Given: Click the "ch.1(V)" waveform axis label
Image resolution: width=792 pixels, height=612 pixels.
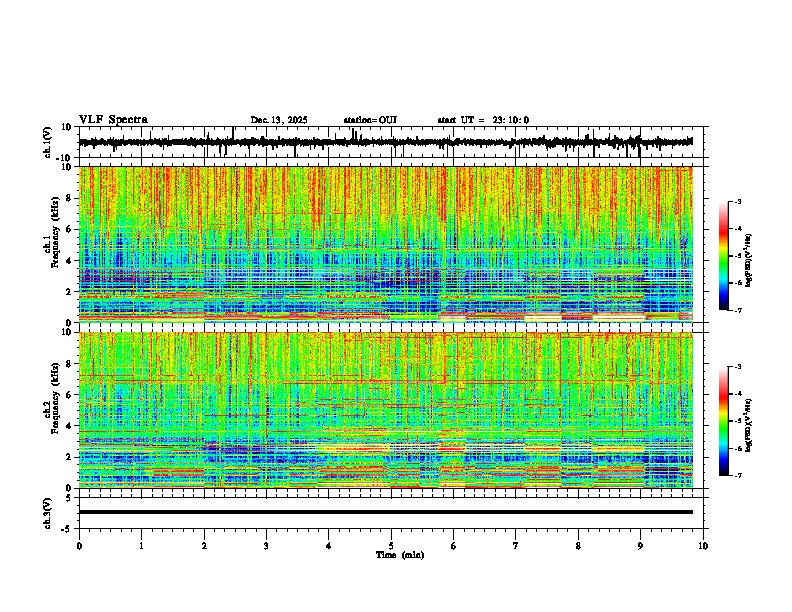Looking at the screenshot, I should pos(48,142).
